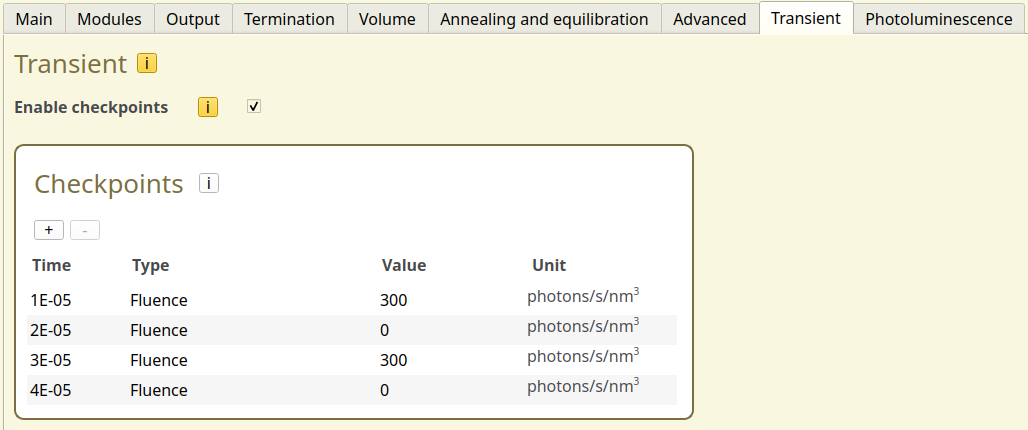
Task: Select the Termination tab
Action: [289, 19]
